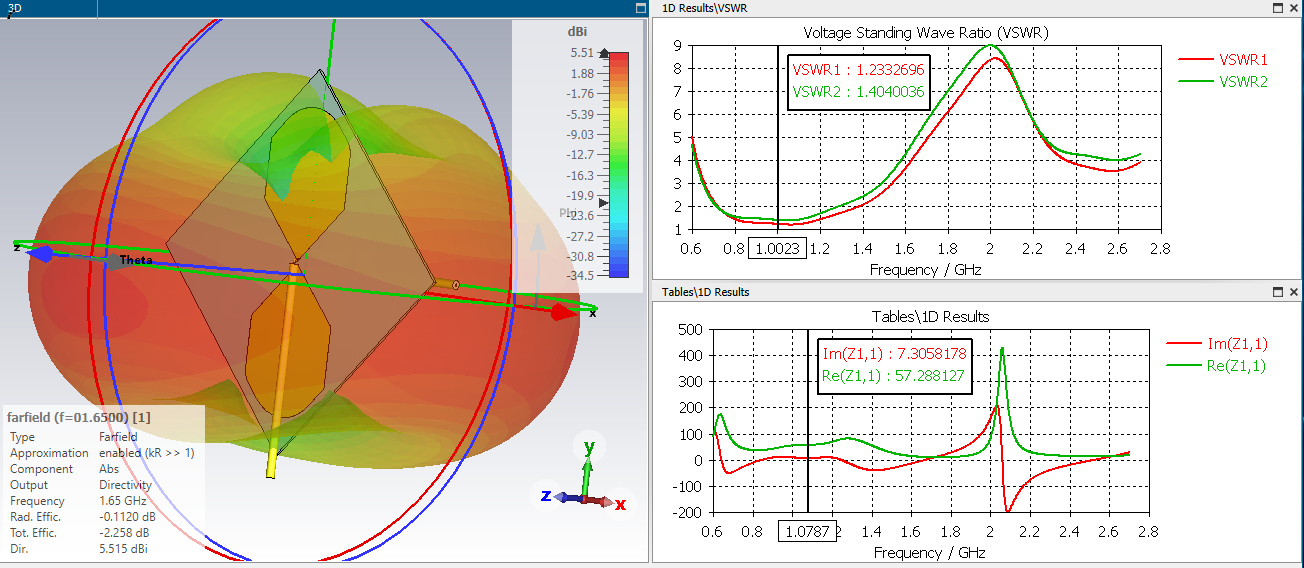
Task: Maximize the 3D view window
Action: [x=641, y=8]
